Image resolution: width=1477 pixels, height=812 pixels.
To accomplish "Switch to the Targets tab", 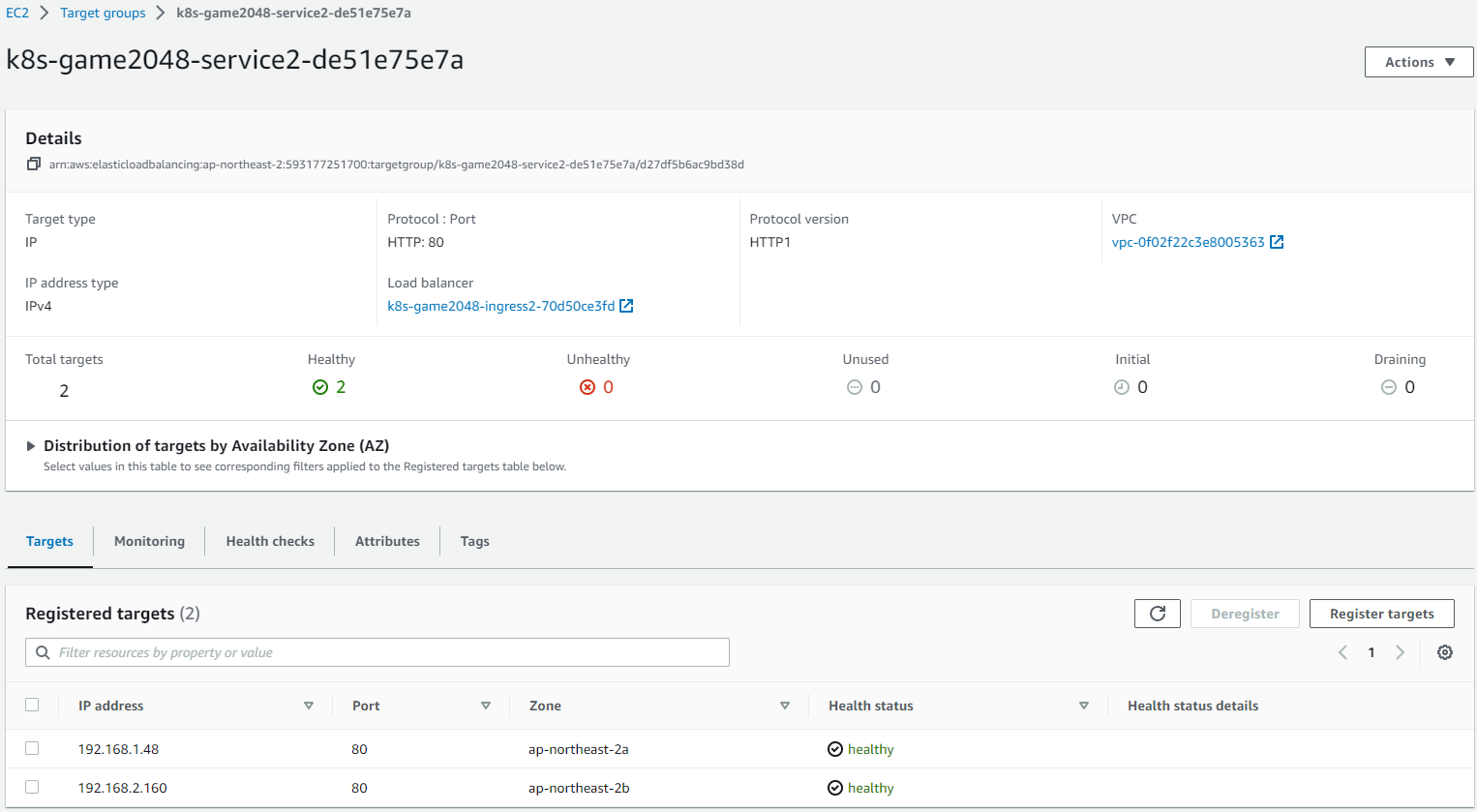I will pos(49,541).
